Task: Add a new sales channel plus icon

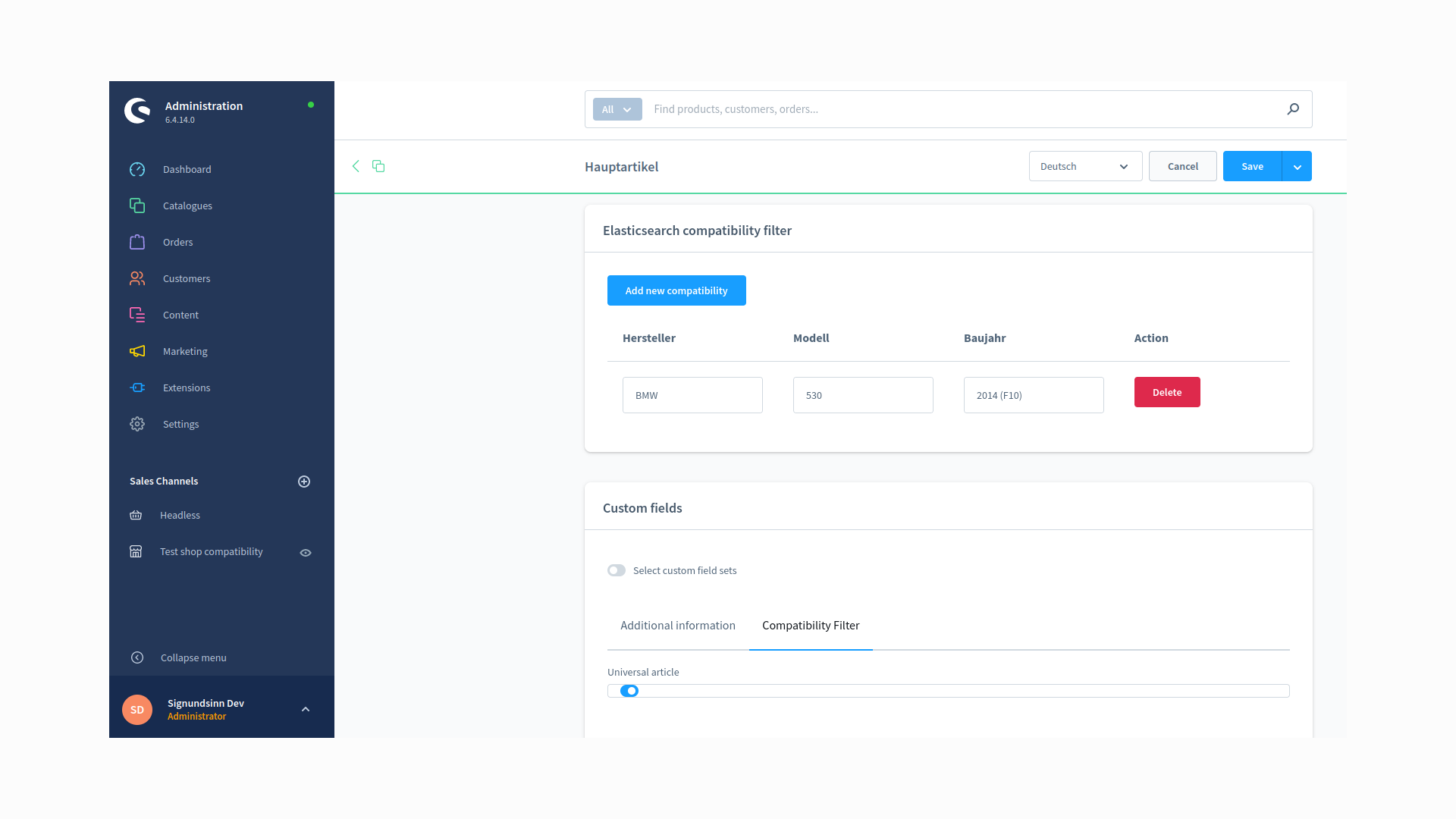Action: (304, 482)
